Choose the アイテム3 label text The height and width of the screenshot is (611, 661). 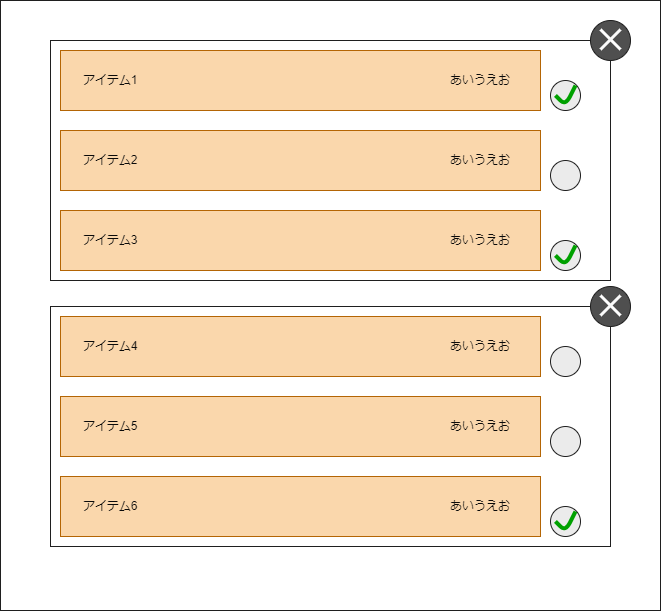[110, 240]
